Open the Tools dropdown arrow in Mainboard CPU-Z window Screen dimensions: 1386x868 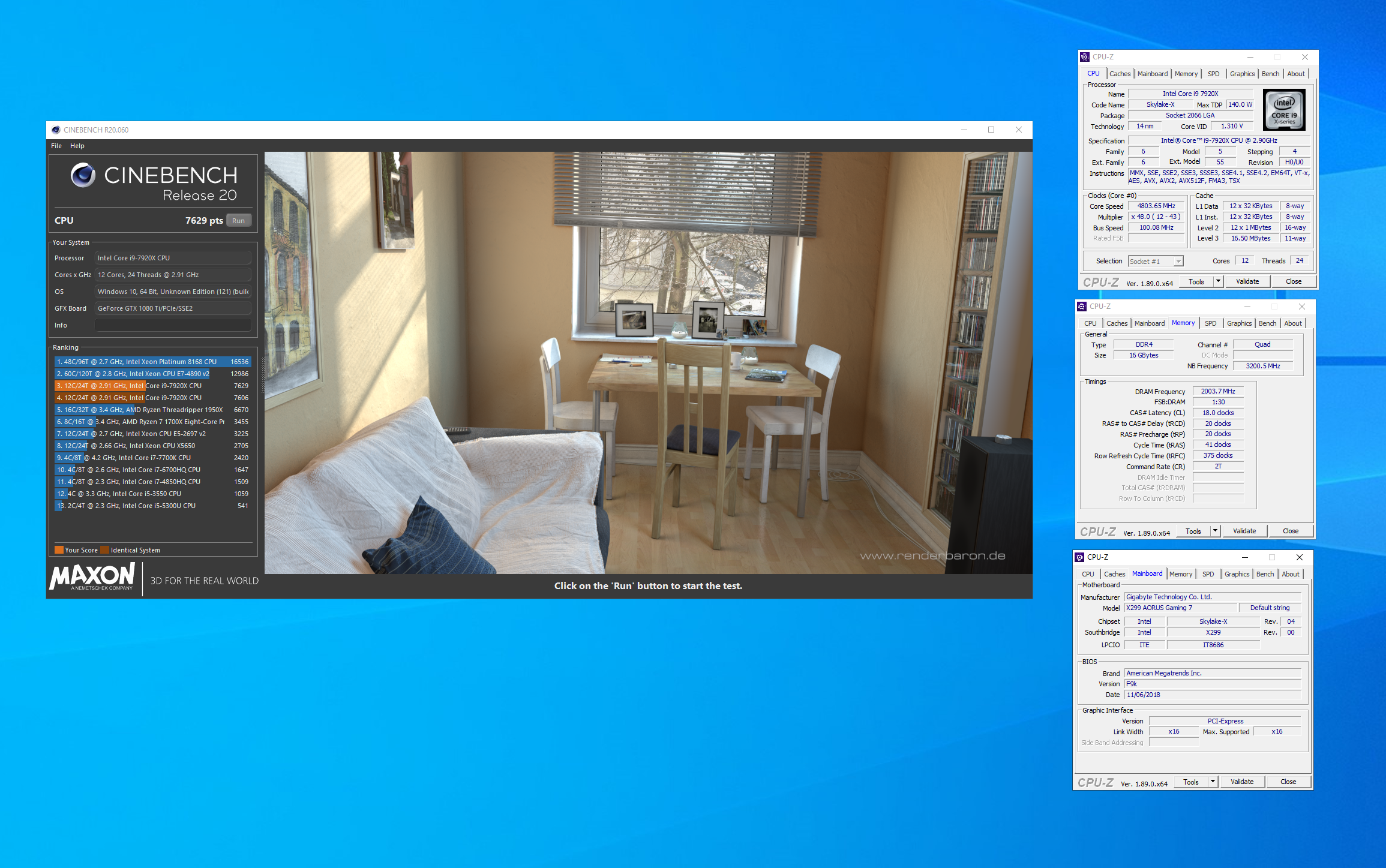[1213, 782]
